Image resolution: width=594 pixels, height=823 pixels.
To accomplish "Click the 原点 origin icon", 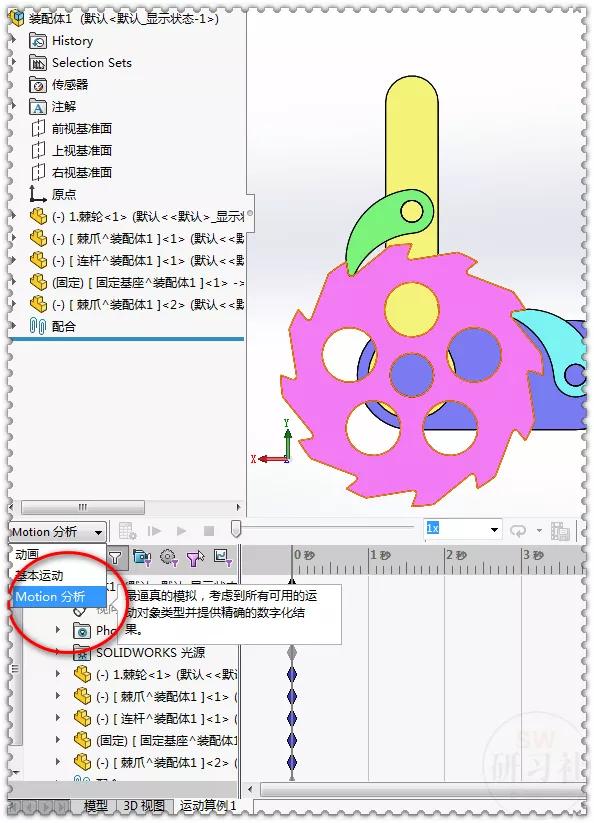I will (38, 194).
